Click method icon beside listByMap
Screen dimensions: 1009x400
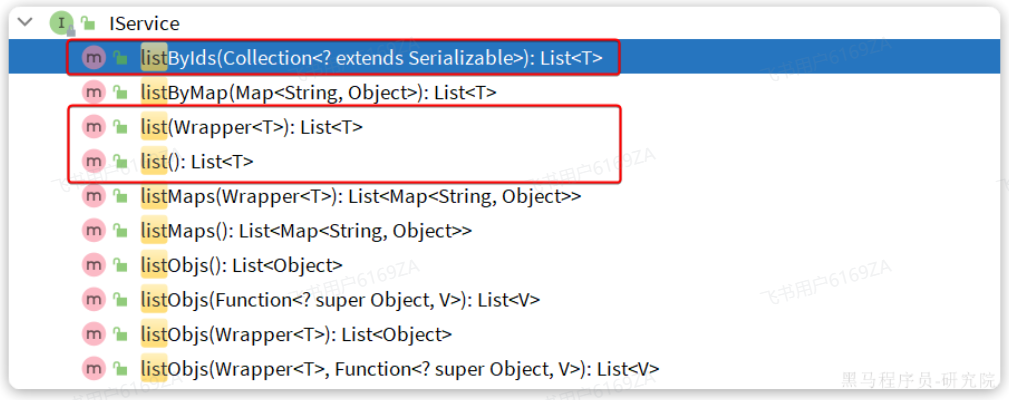click(x=93, y=92)
